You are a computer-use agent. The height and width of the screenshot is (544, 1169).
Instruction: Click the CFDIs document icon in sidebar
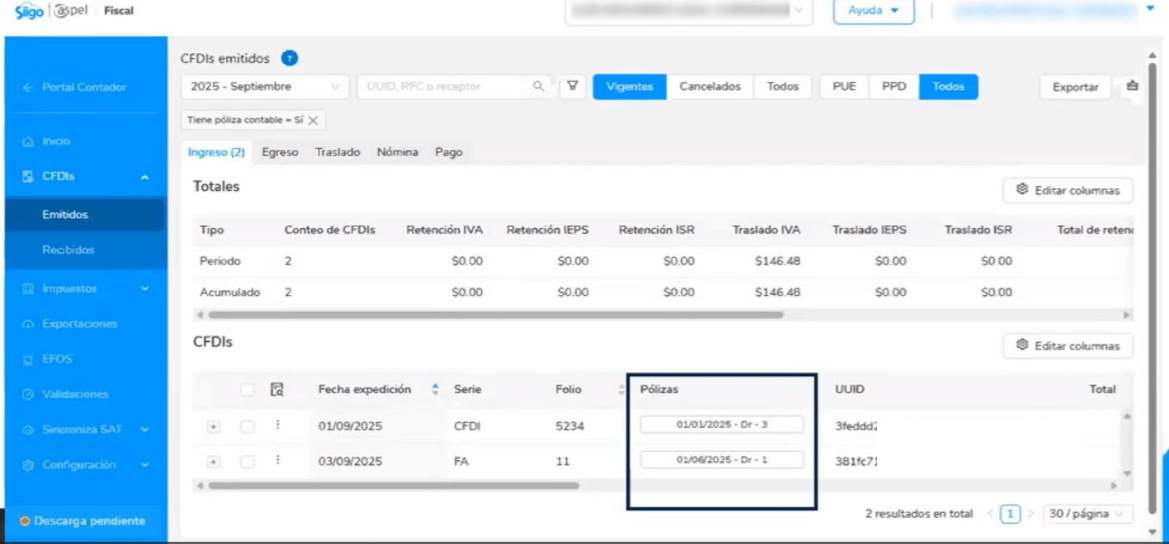(28, 177)
